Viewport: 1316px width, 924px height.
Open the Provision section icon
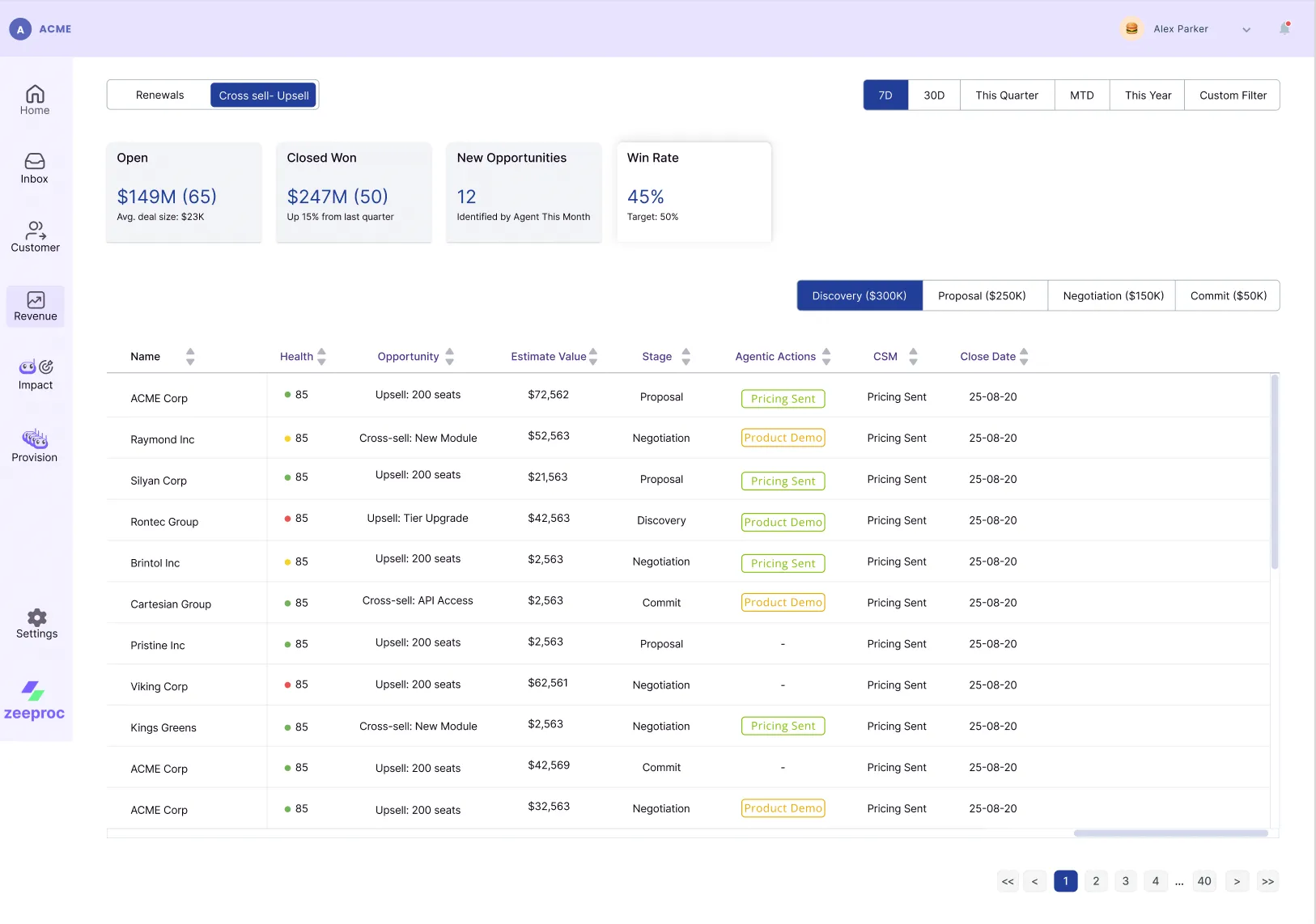(34, 444)
